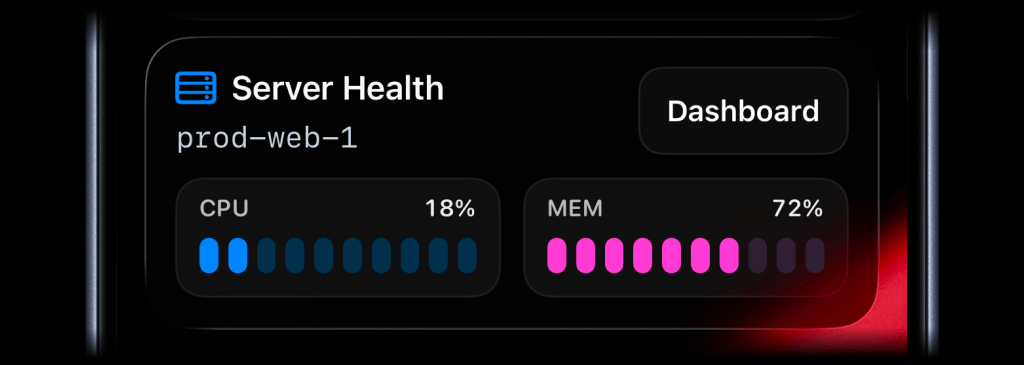Click the last dim CPU bar segment
Image resolution: width=1024 pixels, height=365 pixels.
pos(467,255)
